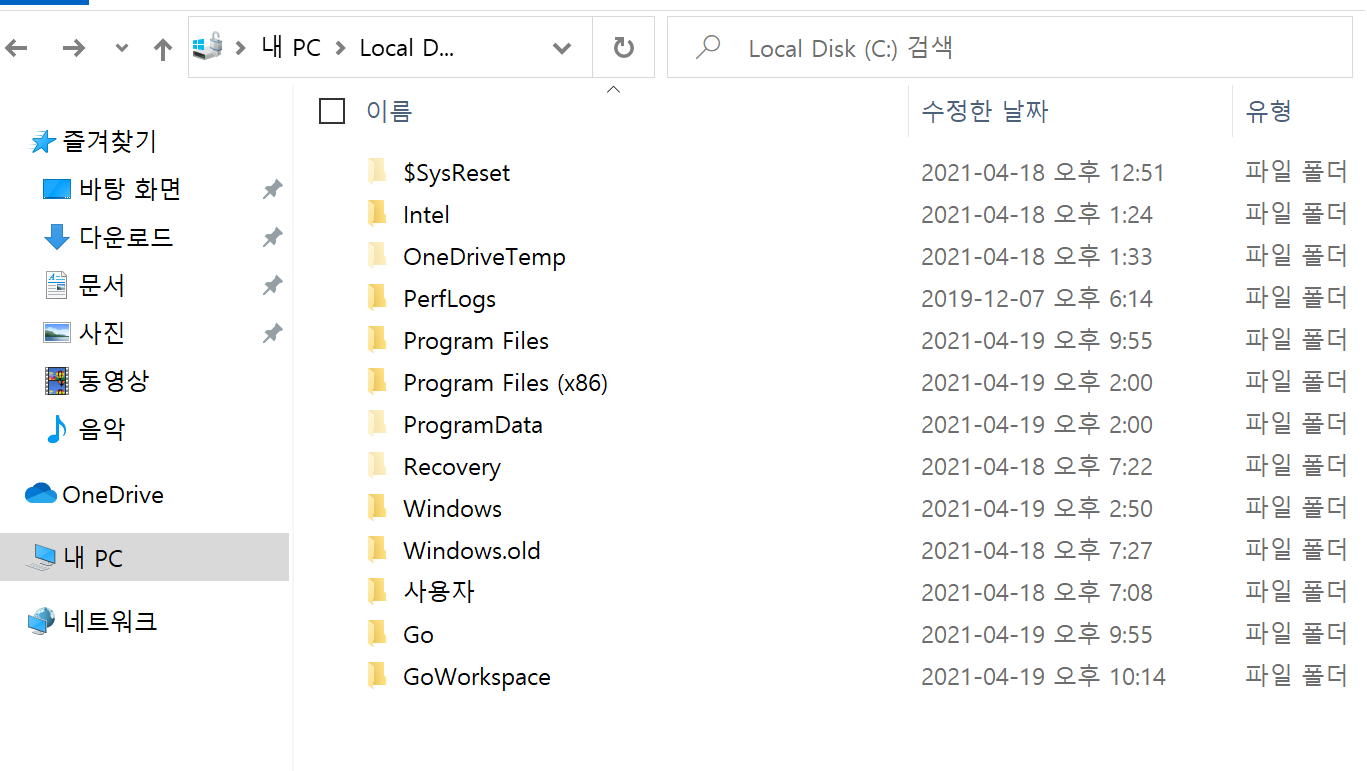Click the OneDrive cloud icon
1367x771 pixels.
pos(41,494)
